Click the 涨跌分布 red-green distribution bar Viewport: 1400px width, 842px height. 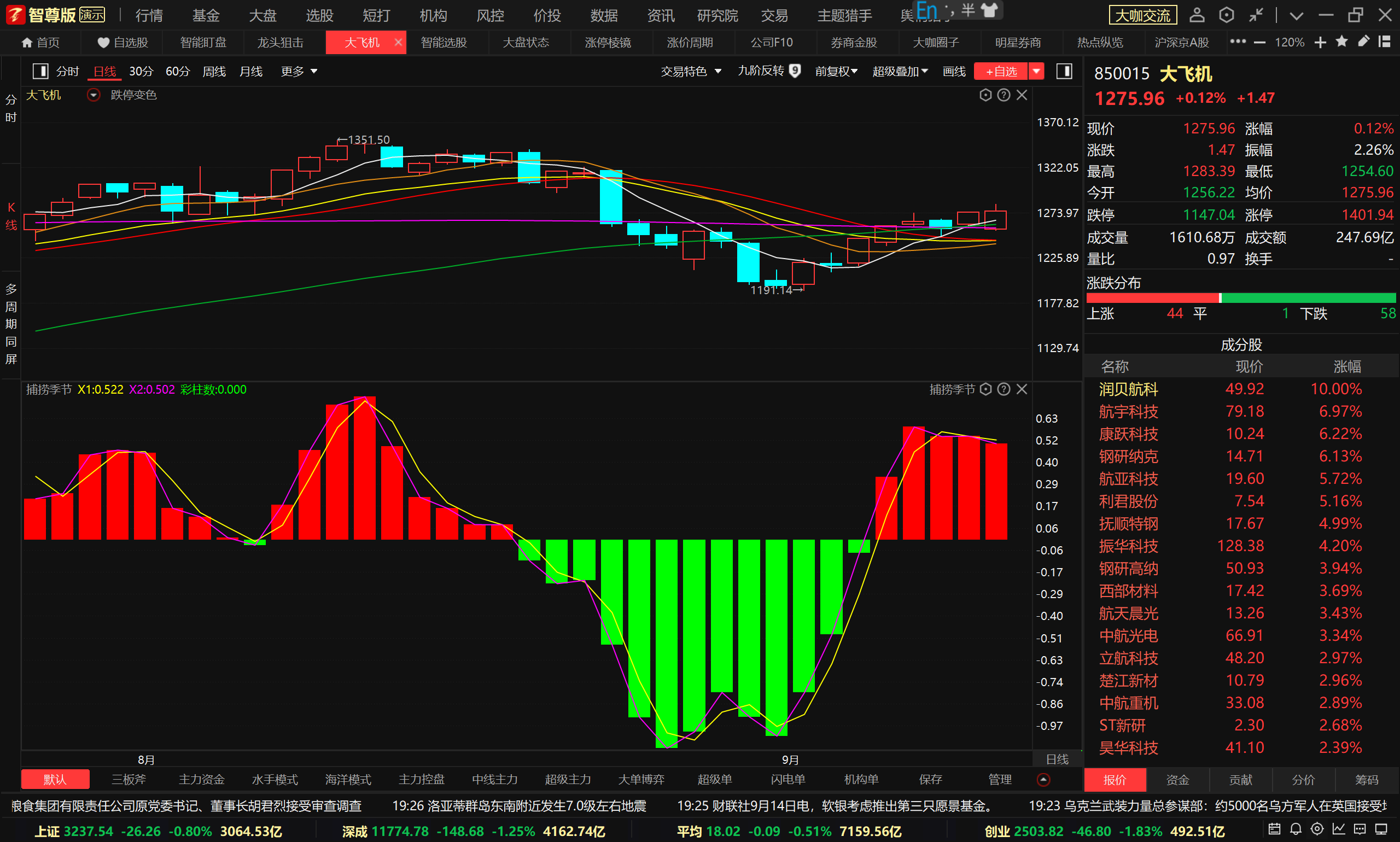pos(1240,298)
